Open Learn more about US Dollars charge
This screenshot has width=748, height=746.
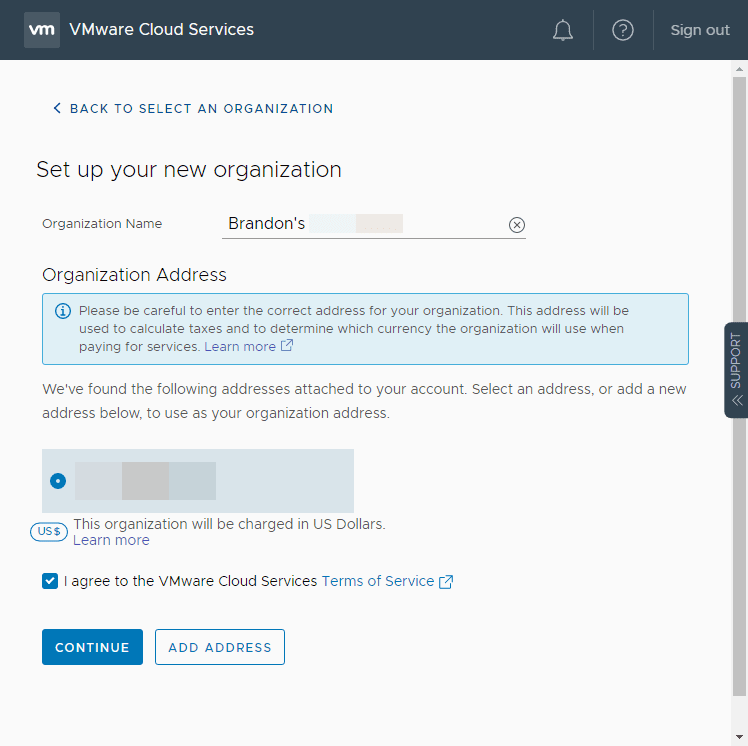click(x=111, y=540)
